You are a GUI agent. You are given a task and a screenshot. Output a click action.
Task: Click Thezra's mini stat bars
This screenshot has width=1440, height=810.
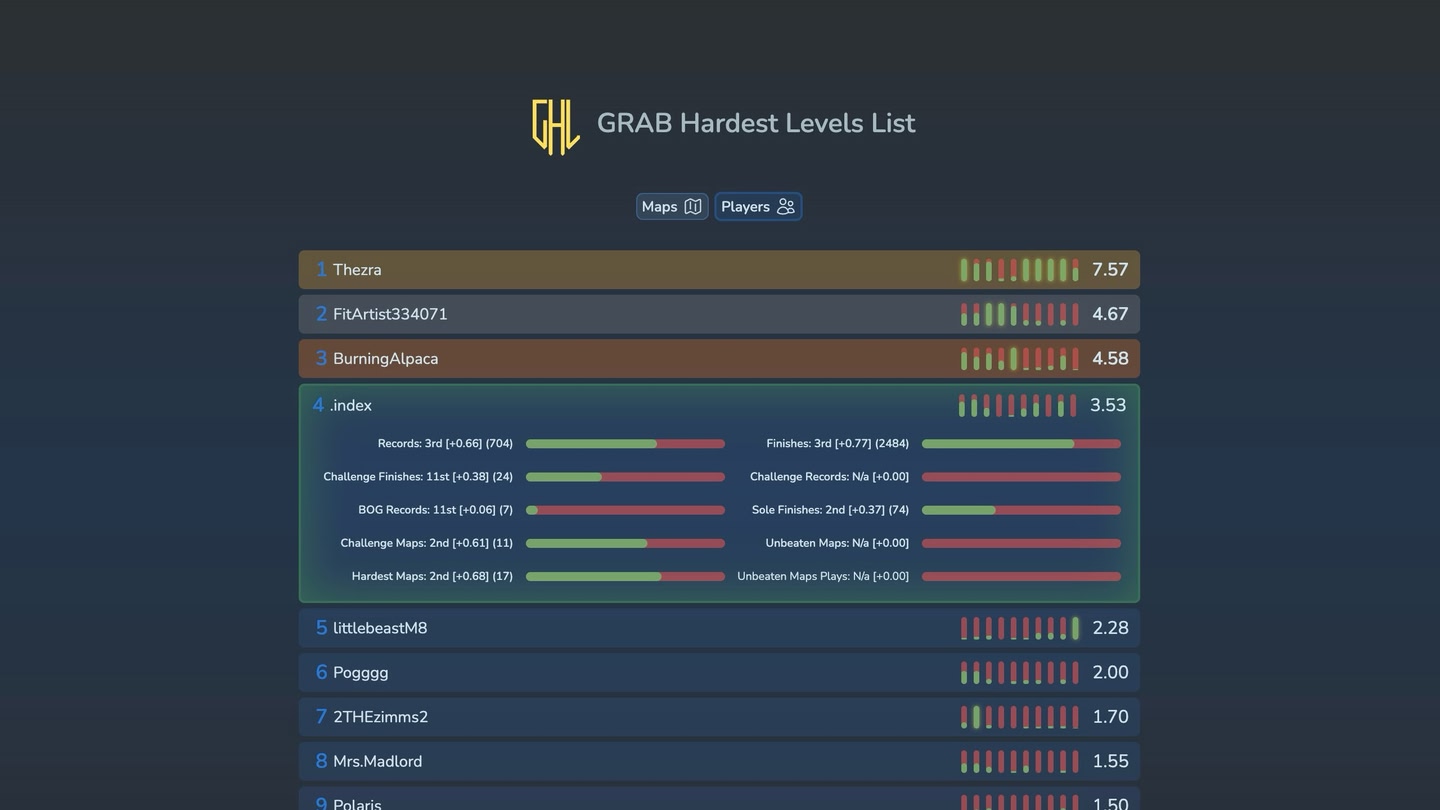pyautogui.click(x=1019, y=270)
